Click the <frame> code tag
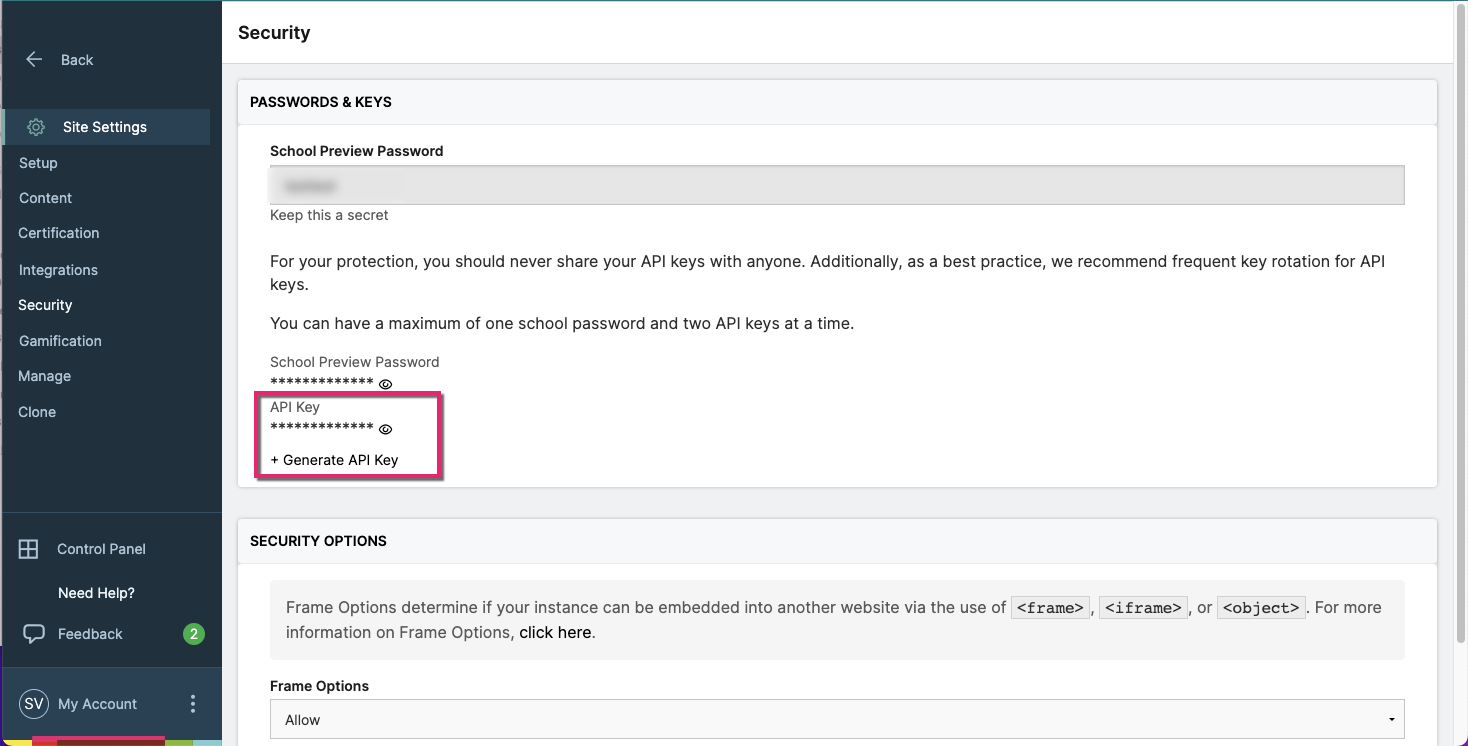The image size is (1468, 746). click(x=1049, y=607)
